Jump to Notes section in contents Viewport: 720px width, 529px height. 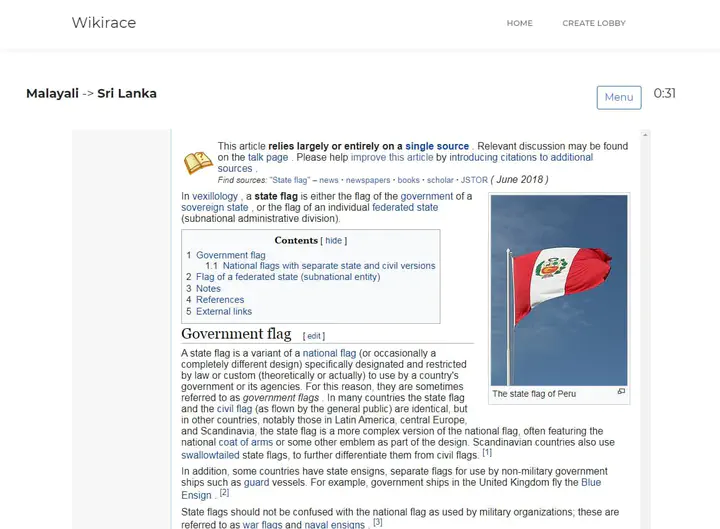pos(208,289)
